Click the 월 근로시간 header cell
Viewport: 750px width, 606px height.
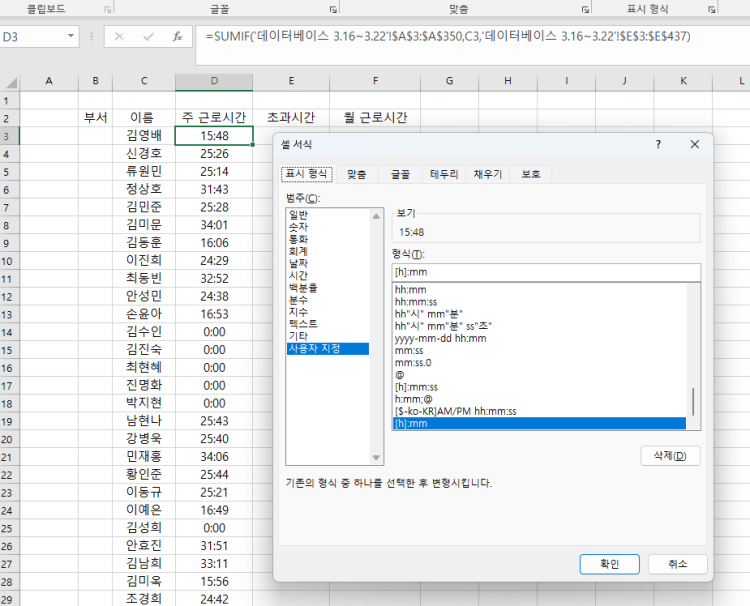(x=375, y=118)
